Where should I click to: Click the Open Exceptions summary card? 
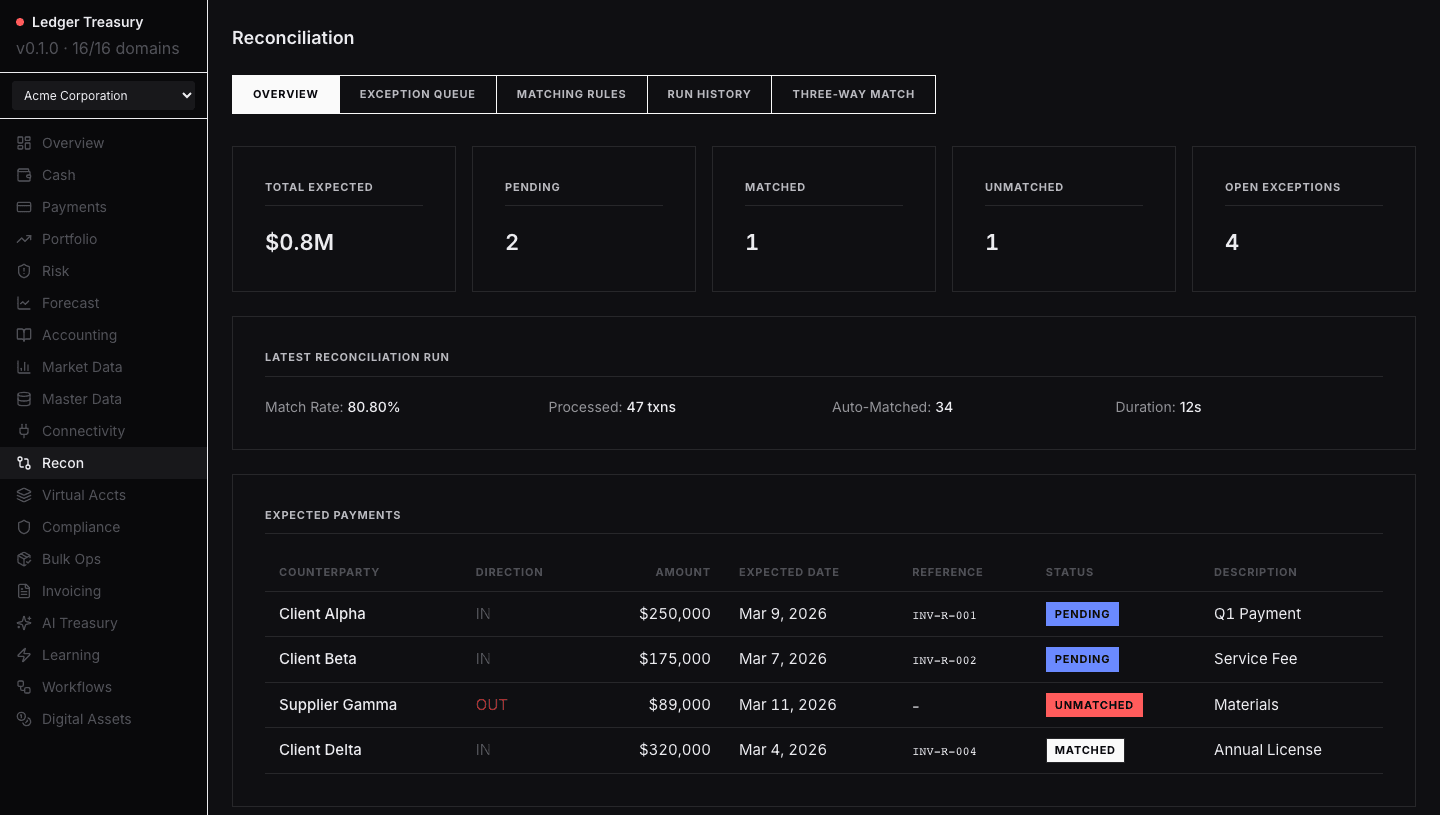pos(1303,219)
